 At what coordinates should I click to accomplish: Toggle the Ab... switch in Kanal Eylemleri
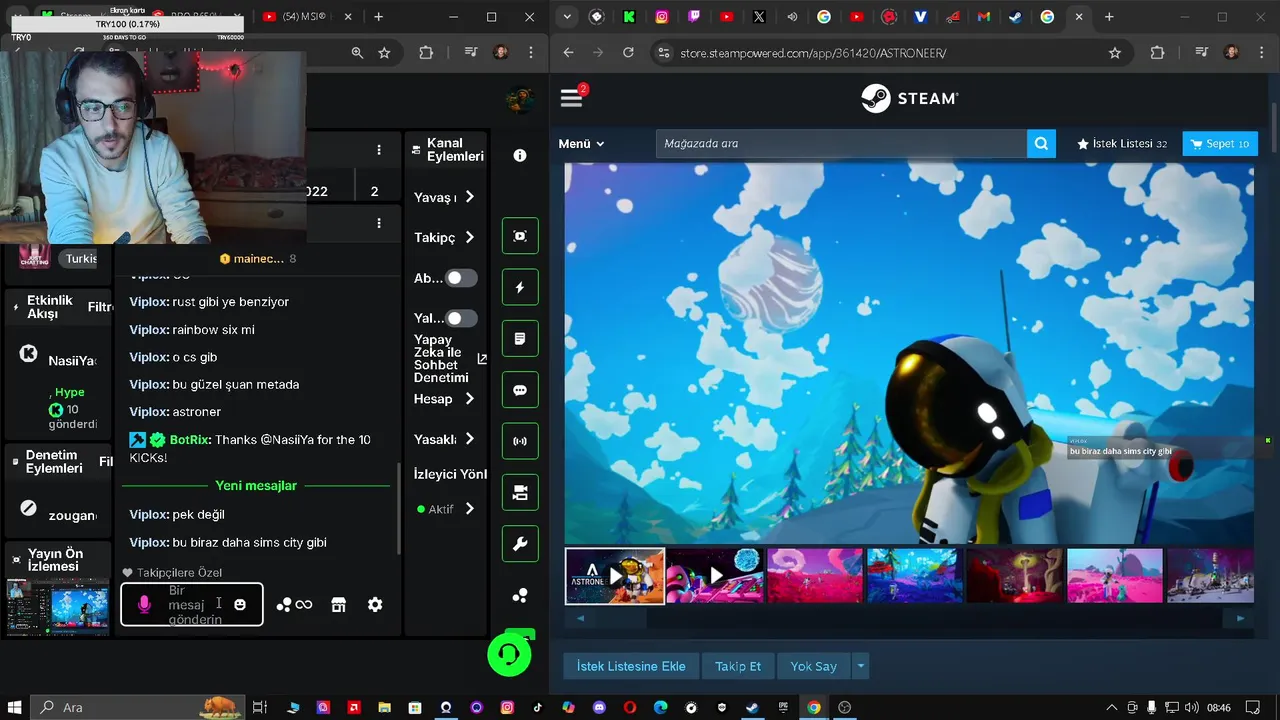[460, 278]
